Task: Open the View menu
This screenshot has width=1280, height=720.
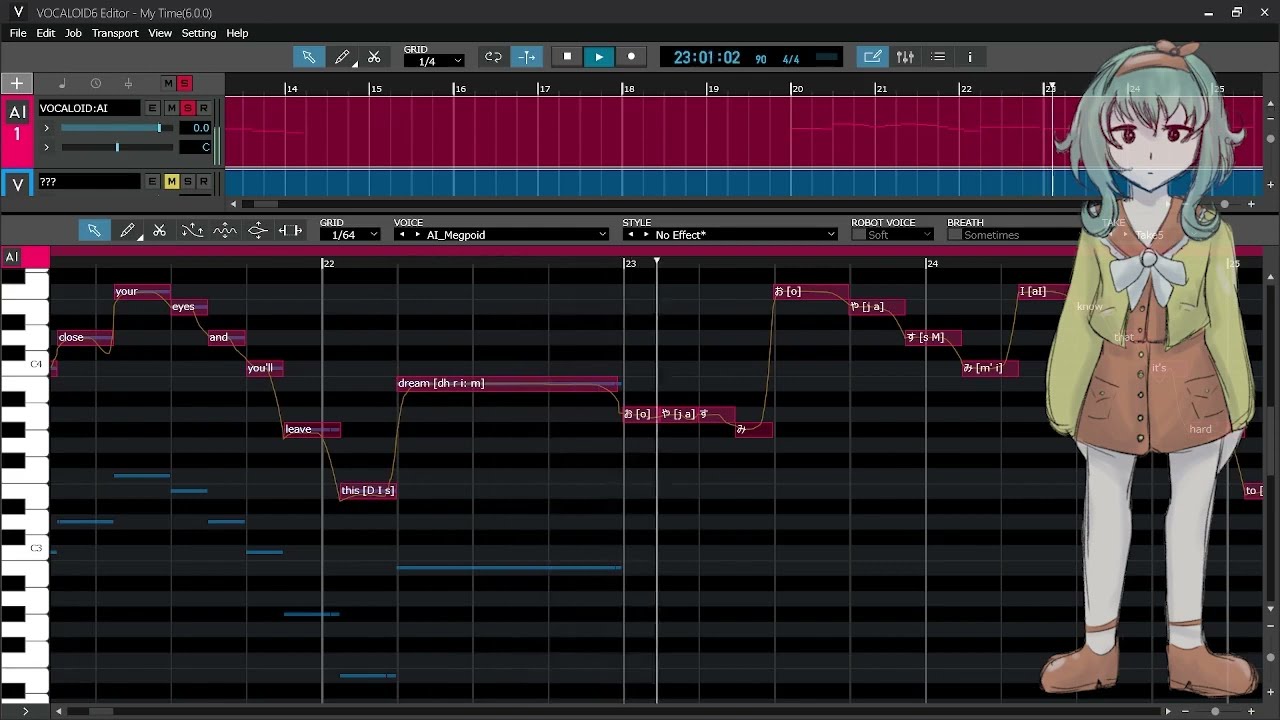Action: pyautogui.click(x=160, y=33)
